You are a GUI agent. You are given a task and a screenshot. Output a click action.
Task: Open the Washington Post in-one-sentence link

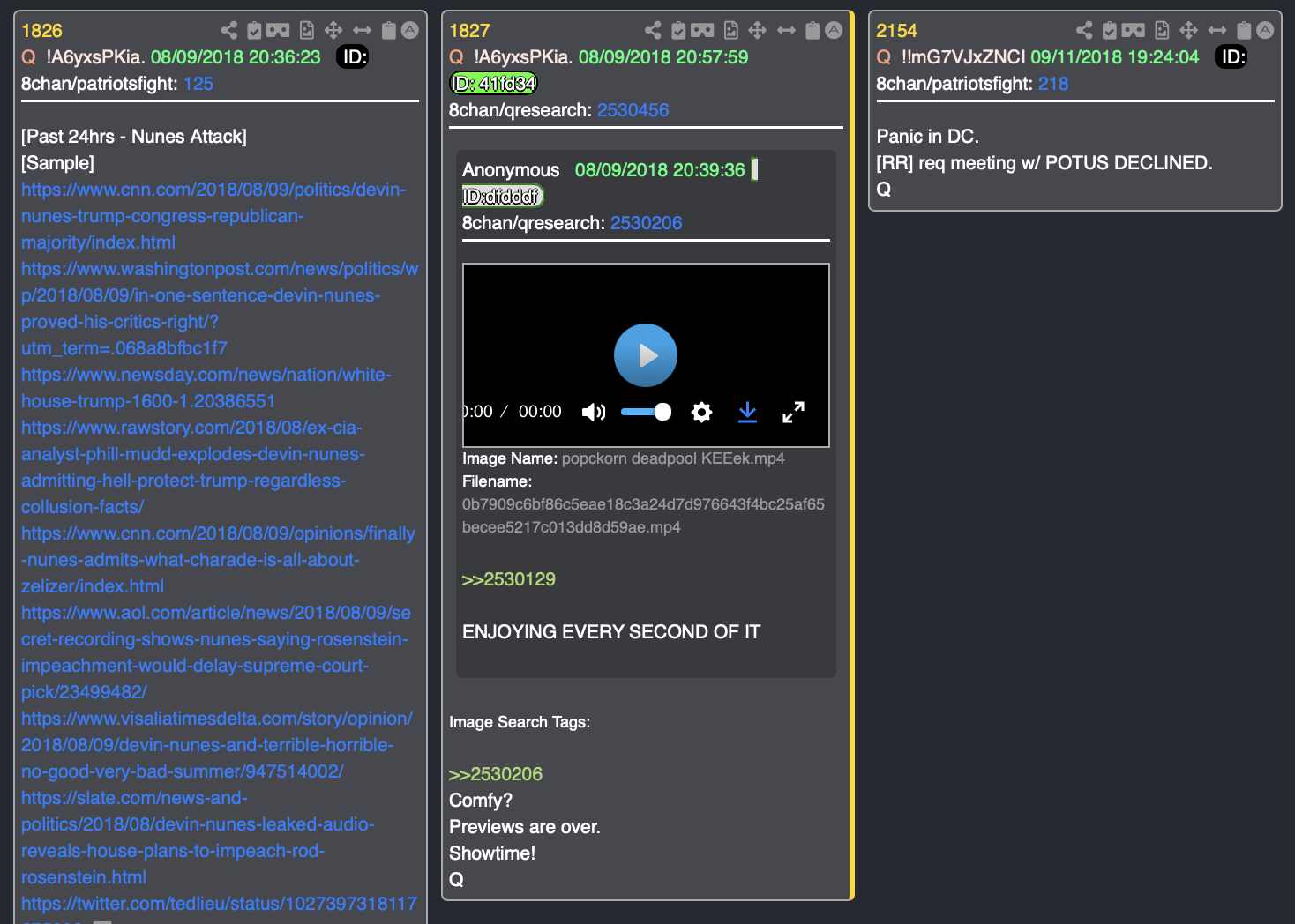coord(220,309)
